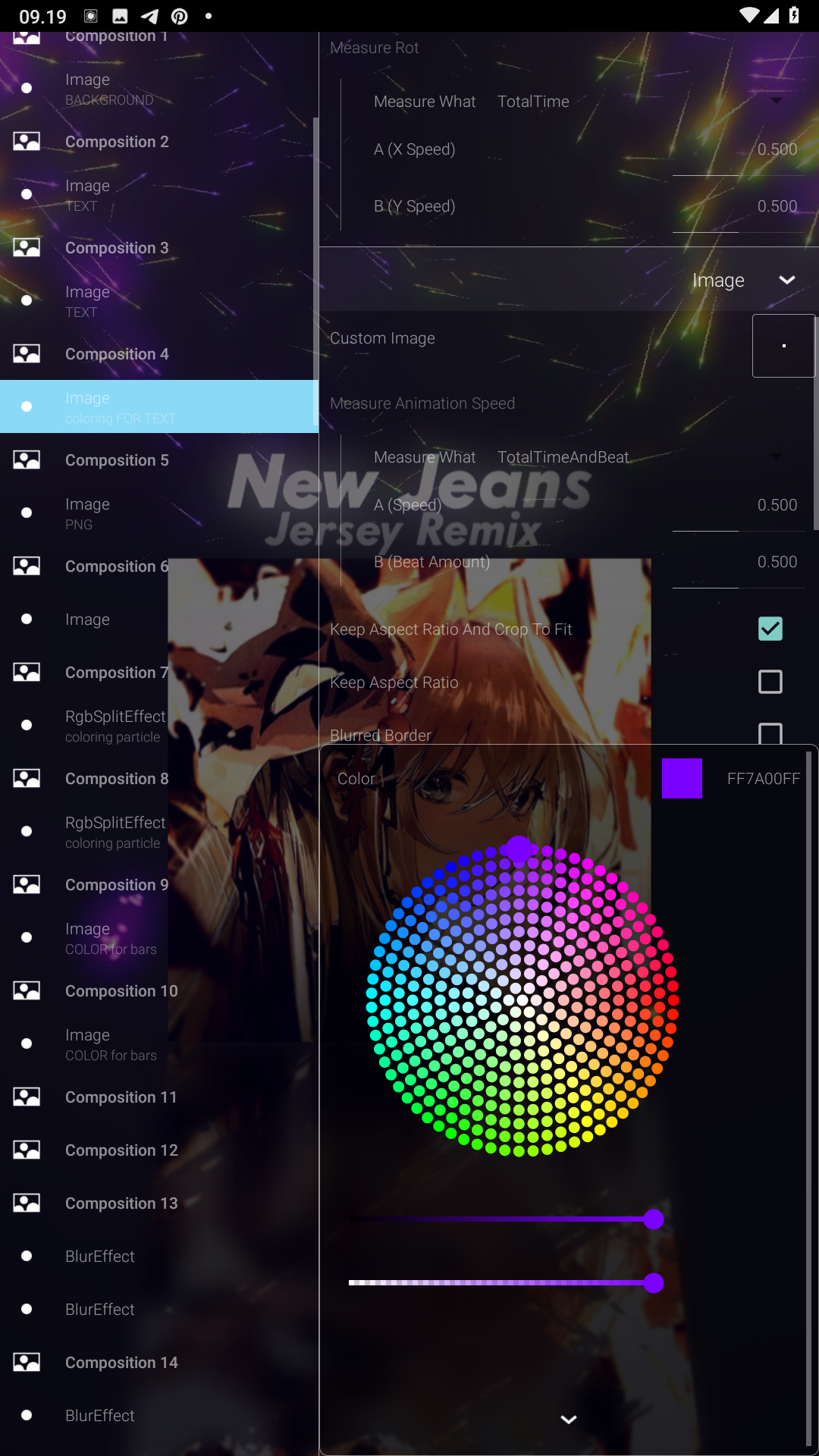Screen dimensions: 819x1456
Task: Tap the Wi-Fi status icon
Action: (x=748, y=15)
